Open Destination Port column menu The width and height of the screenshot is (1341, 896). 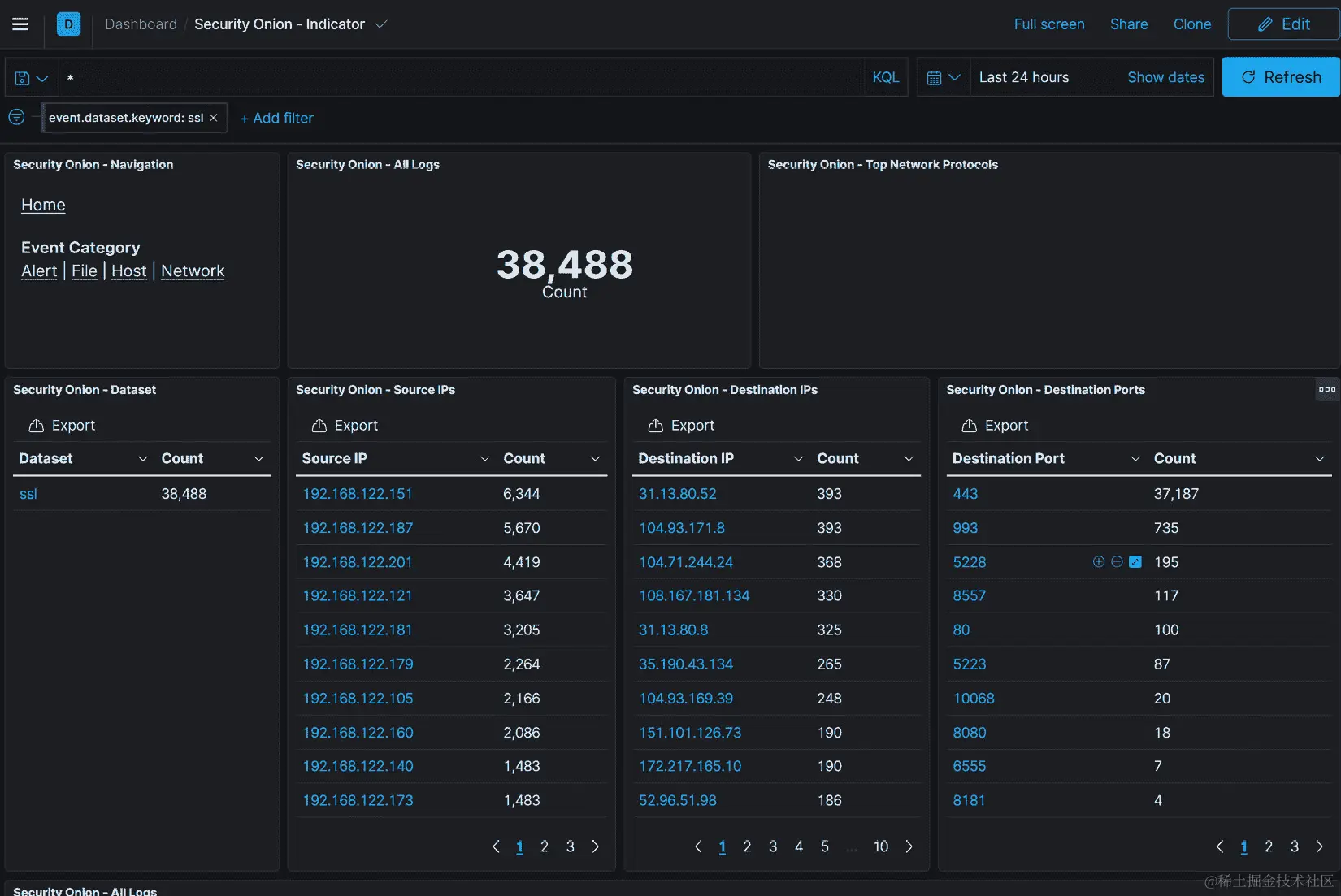1135,458
